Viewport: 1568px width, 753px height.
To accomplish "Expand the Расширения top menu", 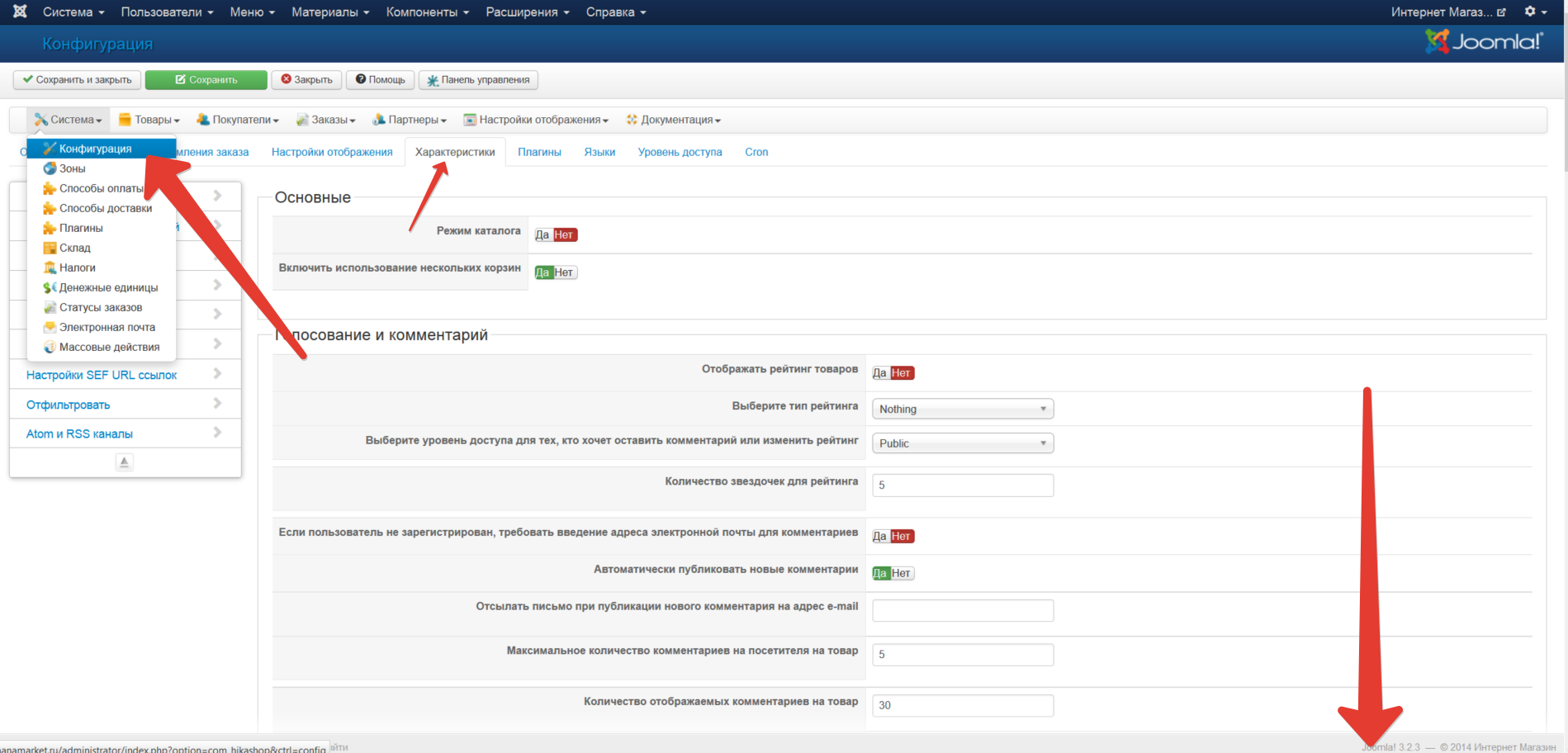I will click(x=527, y=12).
